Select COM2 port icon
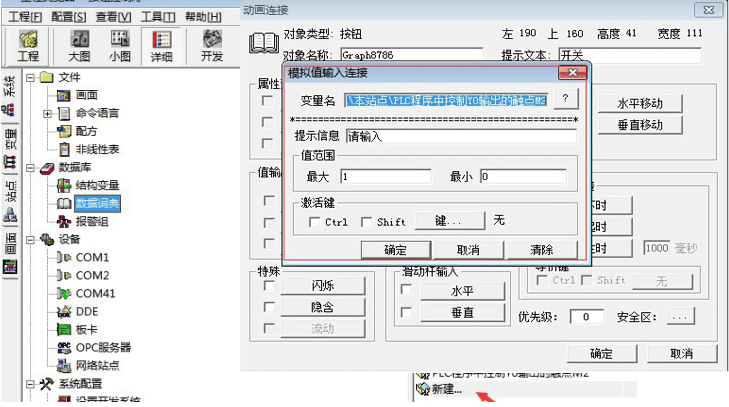 (x=64, y=275)
